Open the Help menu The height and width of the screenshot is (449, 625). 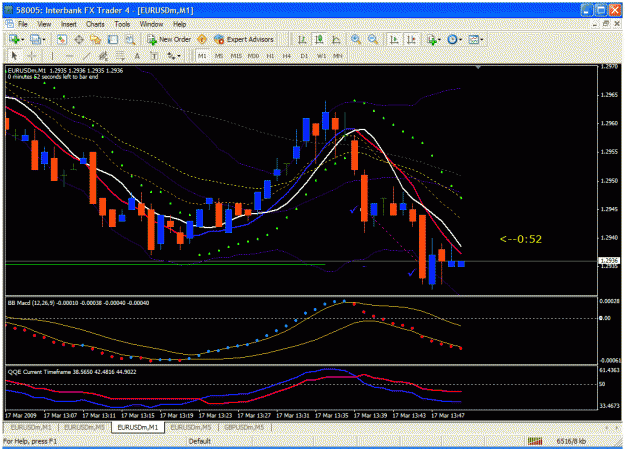[x=179, y=24]
